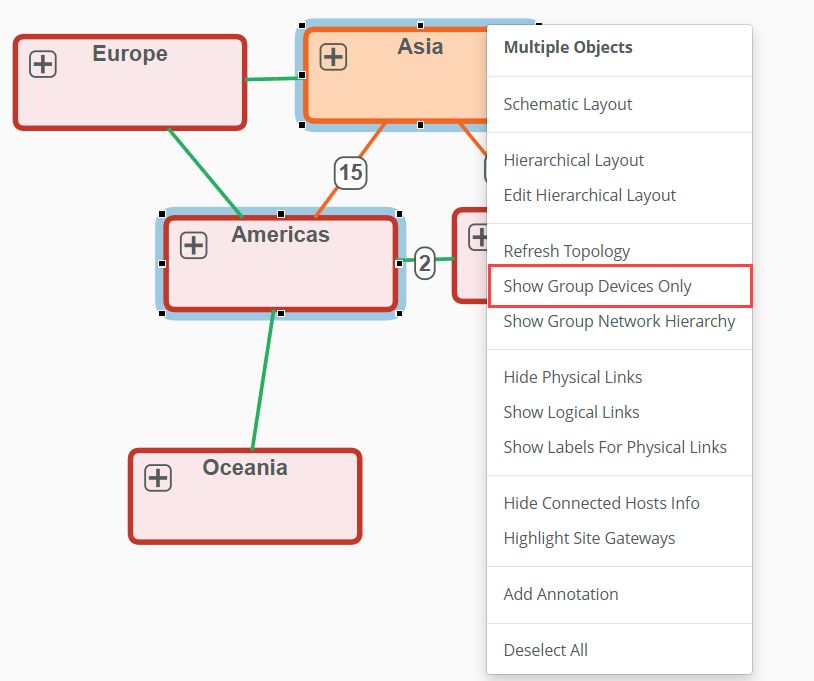Image resolution: width=814 pixels, height=681 pixels.
Task: Click Refresh Topology
Action: (566, 251)
